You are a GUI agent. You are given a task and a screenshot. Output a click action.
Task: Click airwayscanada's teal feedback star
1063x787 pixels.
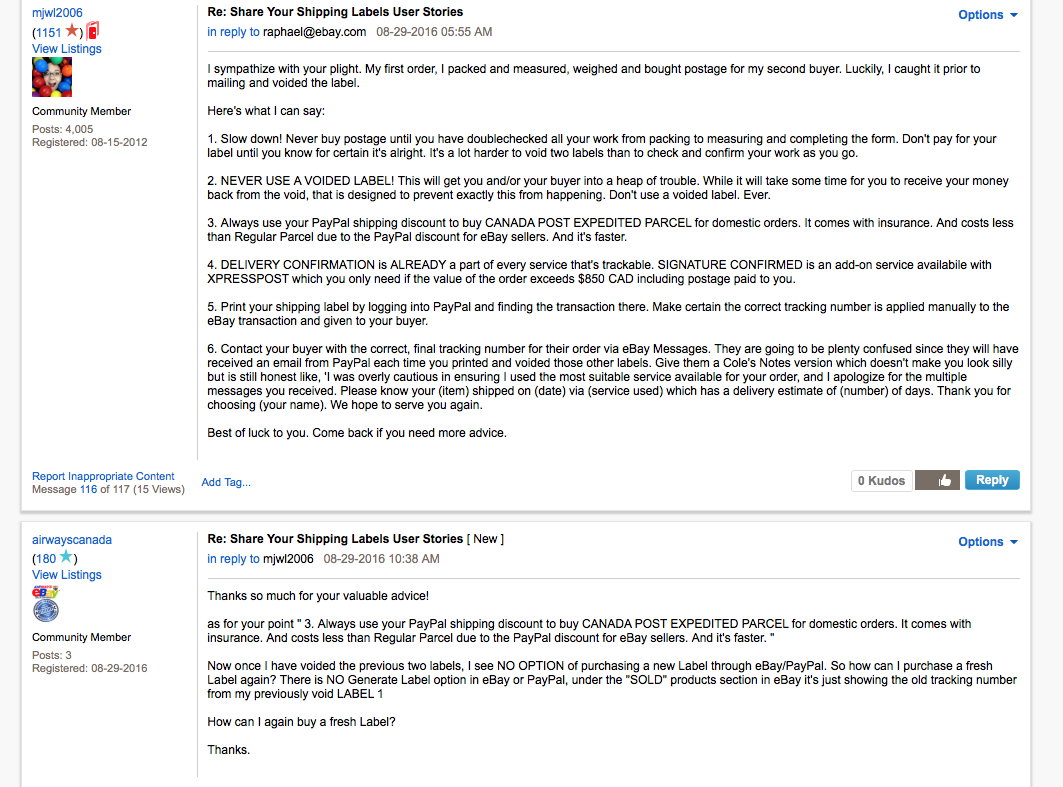pyautogui.click(x=66, y=558)
